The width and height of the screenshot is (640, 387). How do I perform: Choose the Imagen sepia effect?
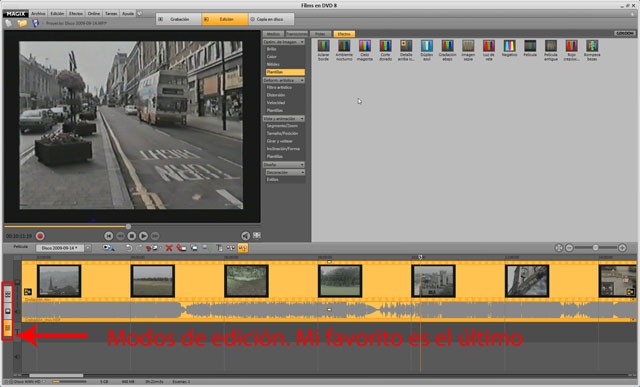(468, 50)
